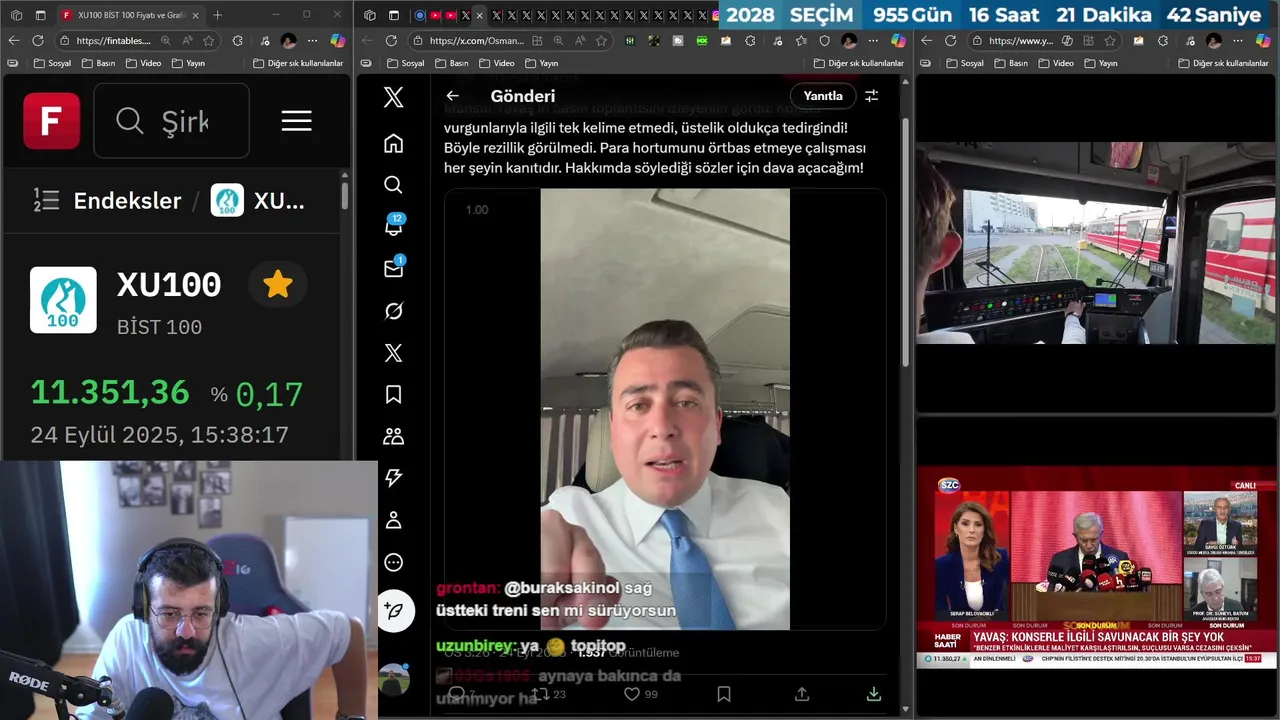Refresh the x.com browser window
The height and width of the screenshot is (720, 1280).
[x=391, y=40]
